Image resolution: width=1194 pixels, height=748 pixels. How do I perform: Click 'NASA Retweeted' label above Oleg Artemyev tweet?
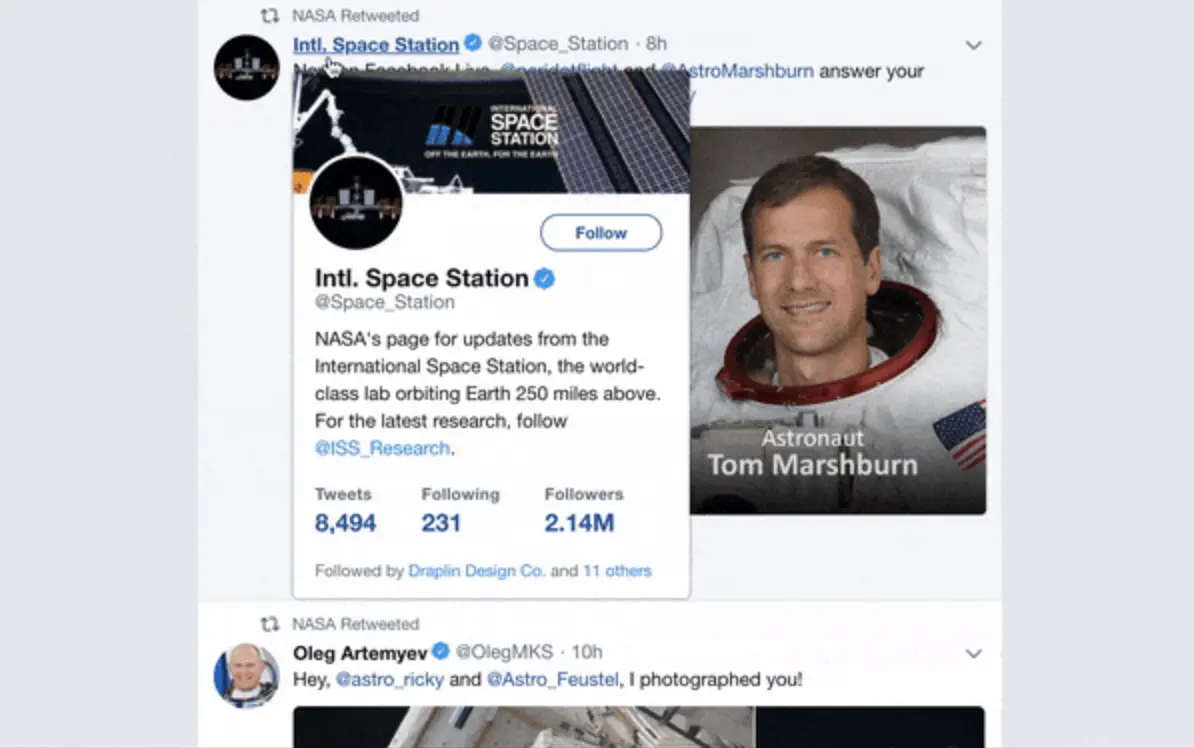[356, 625]
